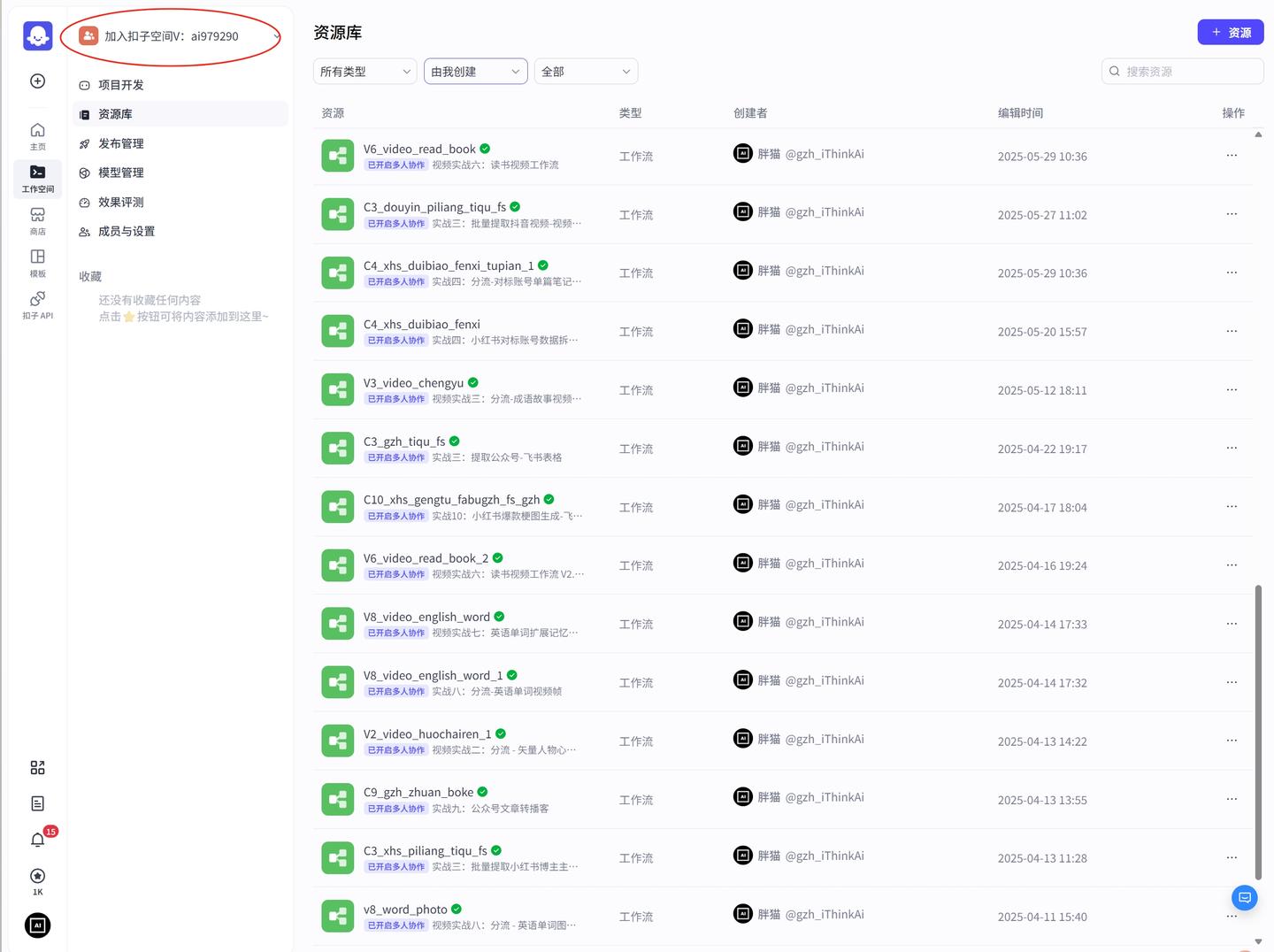
Task: Click the 1K star icon in sidebar
Action: click(x=37, y=876)
